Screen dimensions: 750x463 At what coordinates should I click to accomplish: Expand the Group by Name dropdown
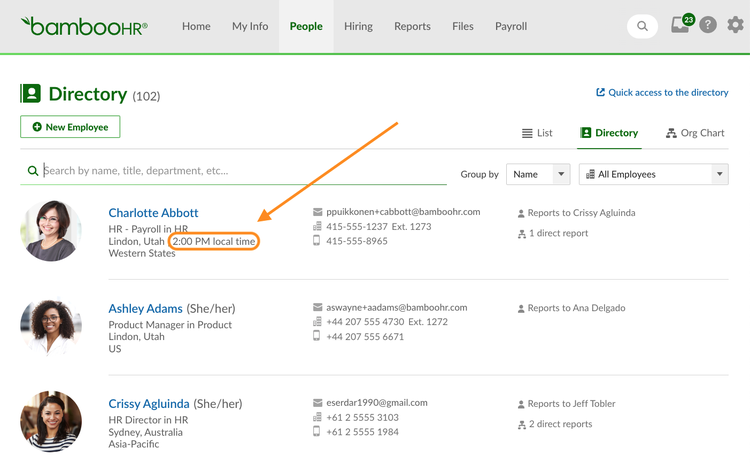point(538,174)
